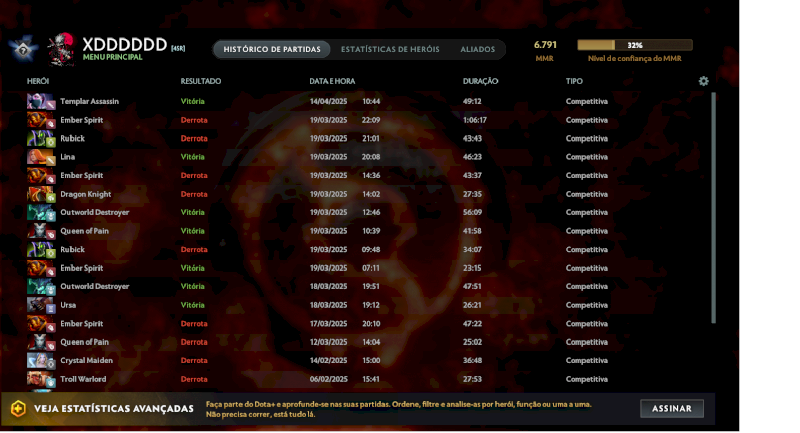Click Queen of Pain portrait at 10:39
The height and width of the screenshot is (433, 800).
click(x=41, y=231)
